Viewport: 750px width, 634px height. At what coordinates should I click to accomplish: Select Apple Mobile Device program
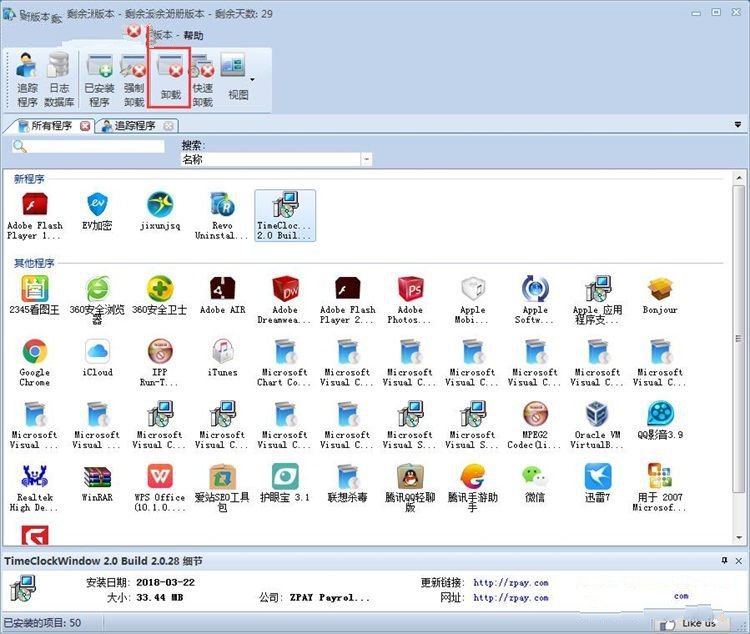[x=473, y=300]
